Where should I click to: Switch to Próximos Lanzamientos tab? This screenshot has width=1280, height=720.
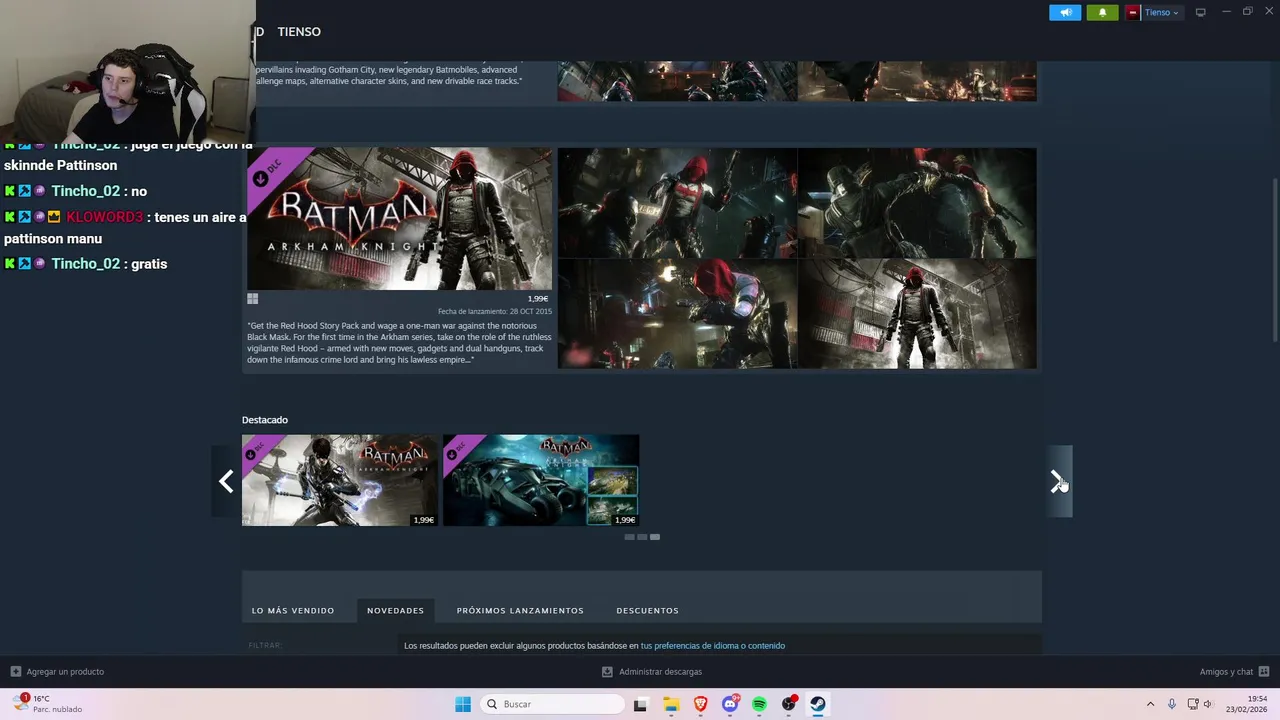point(520,610)
